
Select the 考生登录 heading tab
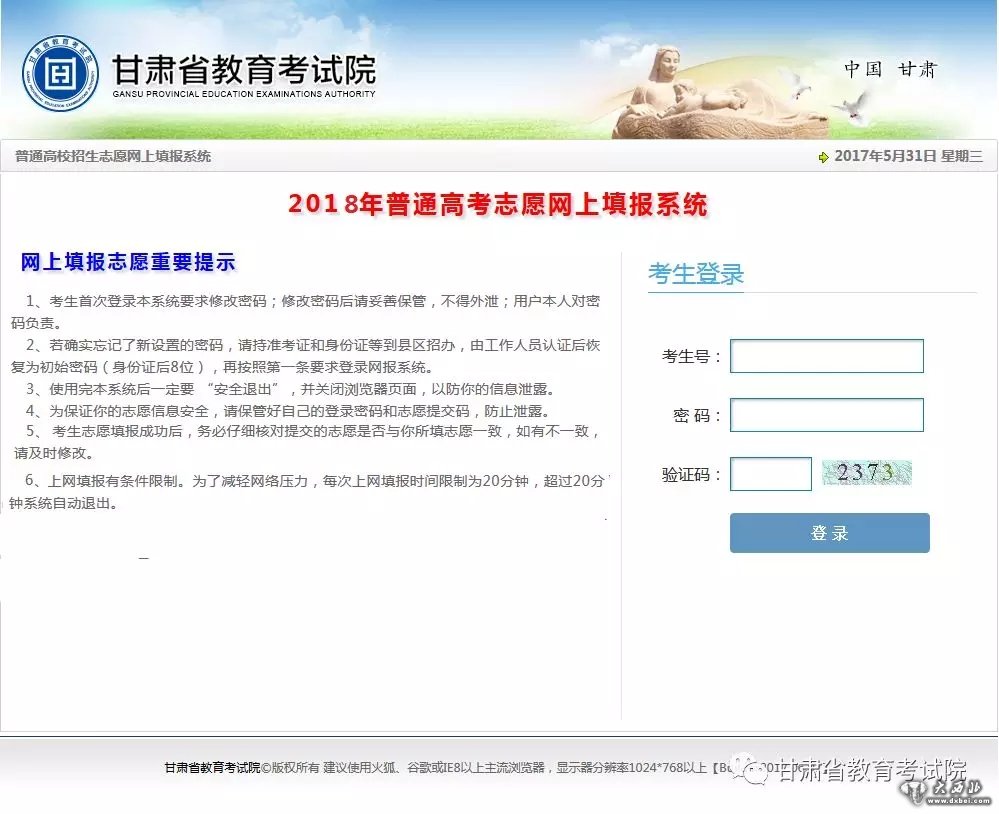point(696,274)
